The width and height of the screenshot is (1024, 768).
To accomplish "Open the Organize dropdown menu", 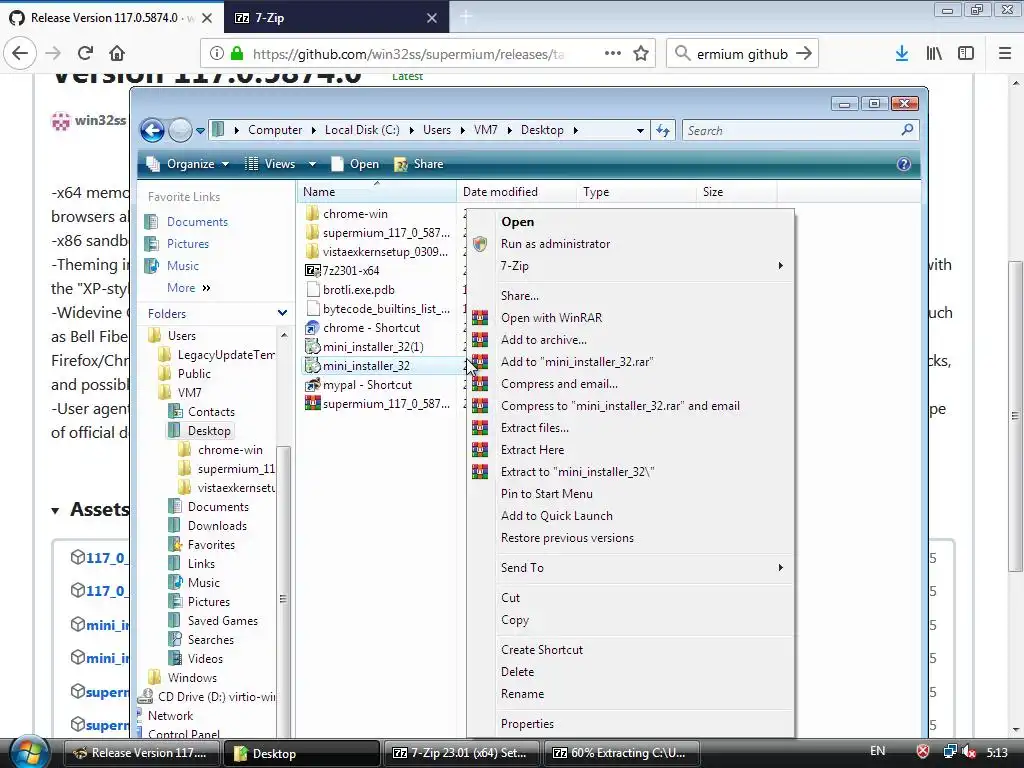I will tap(188, 164).
